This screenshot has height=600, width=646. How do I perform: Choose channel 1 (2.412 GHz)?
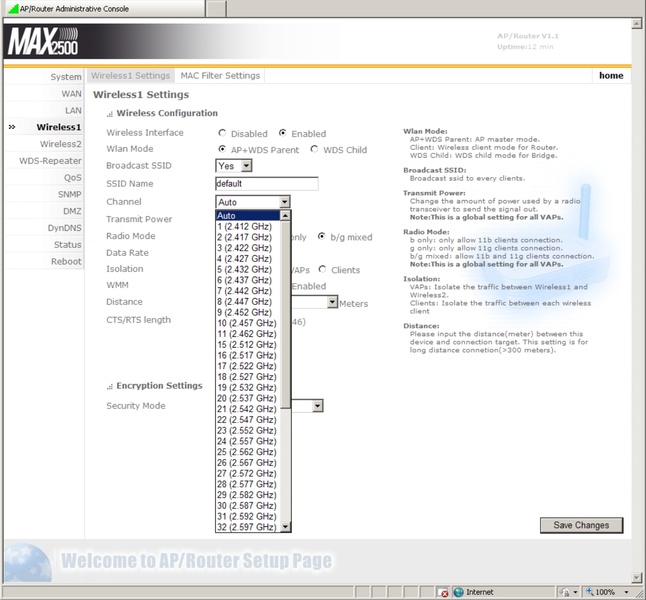coord(248,226)
